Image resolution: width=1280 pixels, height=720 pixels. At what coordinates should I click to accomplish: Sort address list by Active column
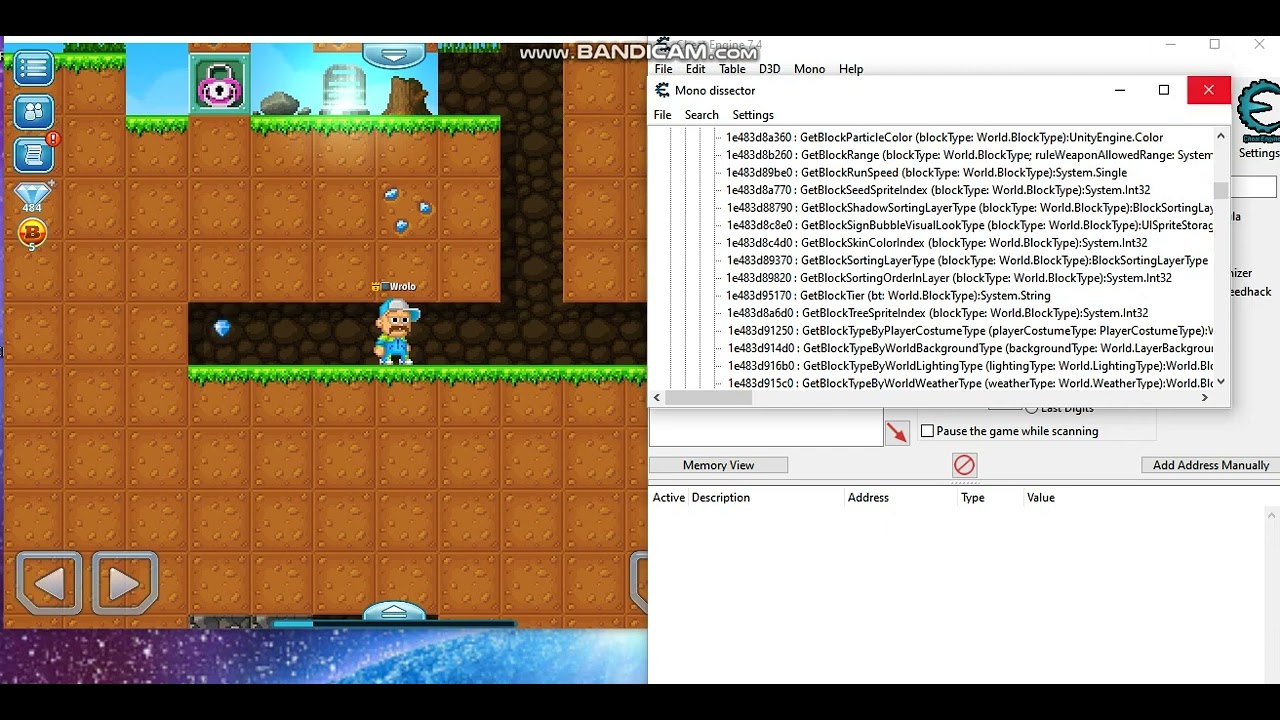click(x=669, y=497)
